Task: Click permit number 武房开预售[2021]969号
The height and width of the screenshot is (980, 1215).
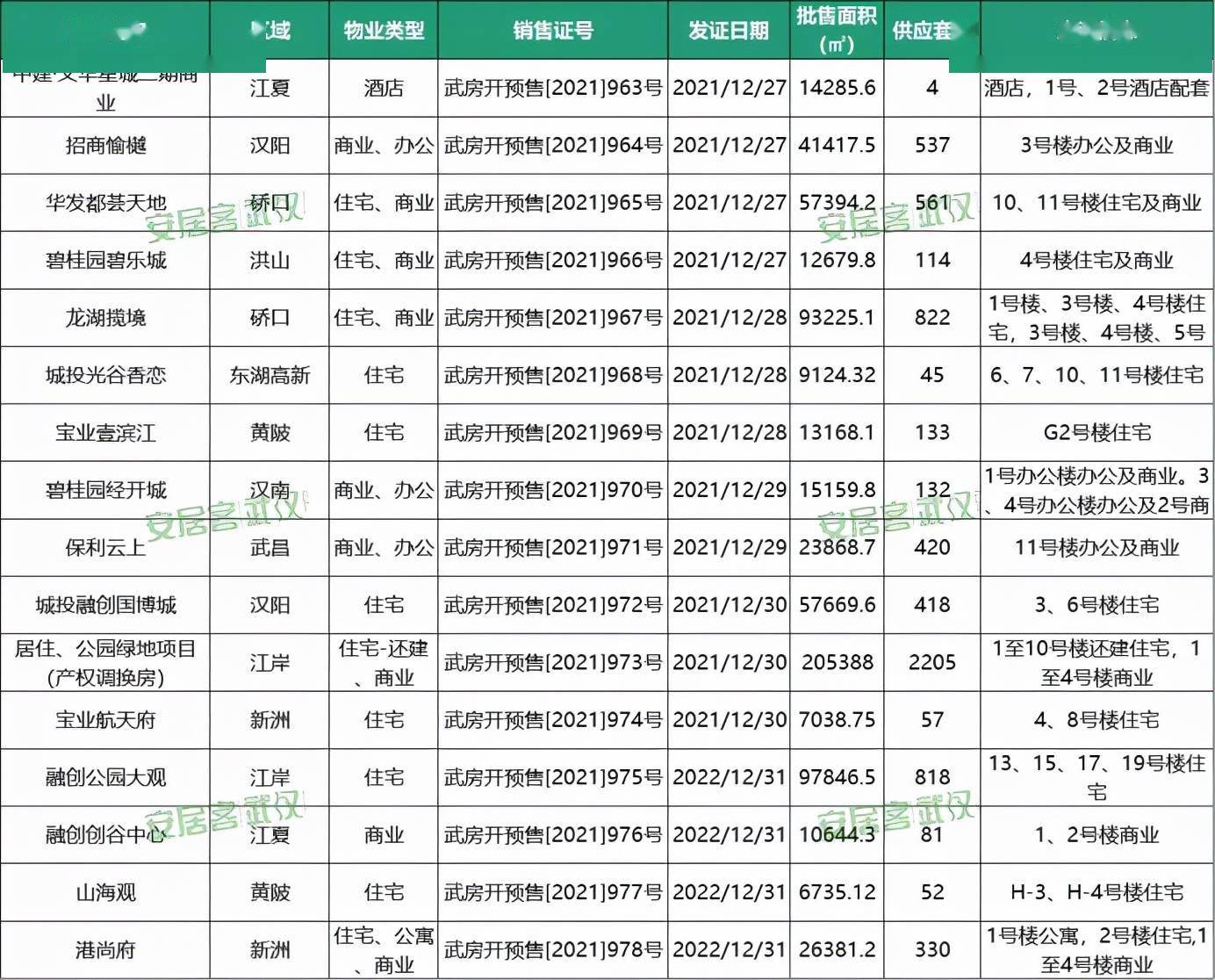Action: click(553, 433)
